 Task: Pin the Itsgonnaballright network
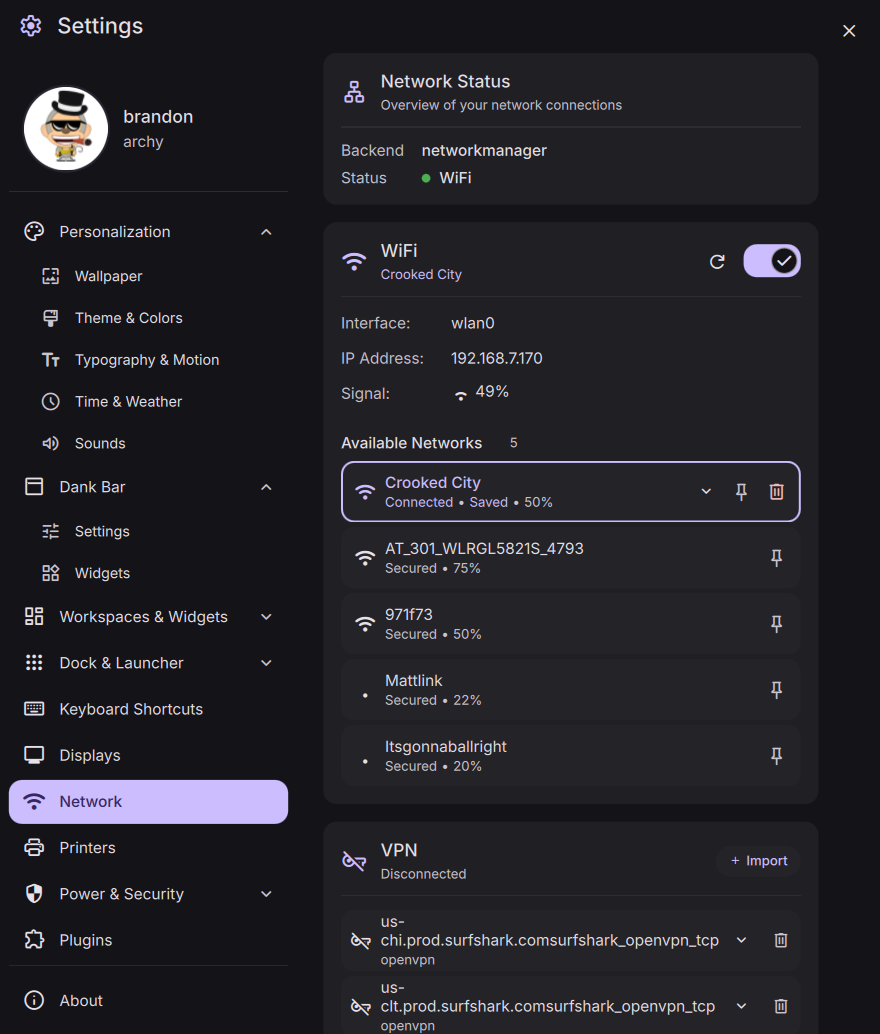point(776,756)
